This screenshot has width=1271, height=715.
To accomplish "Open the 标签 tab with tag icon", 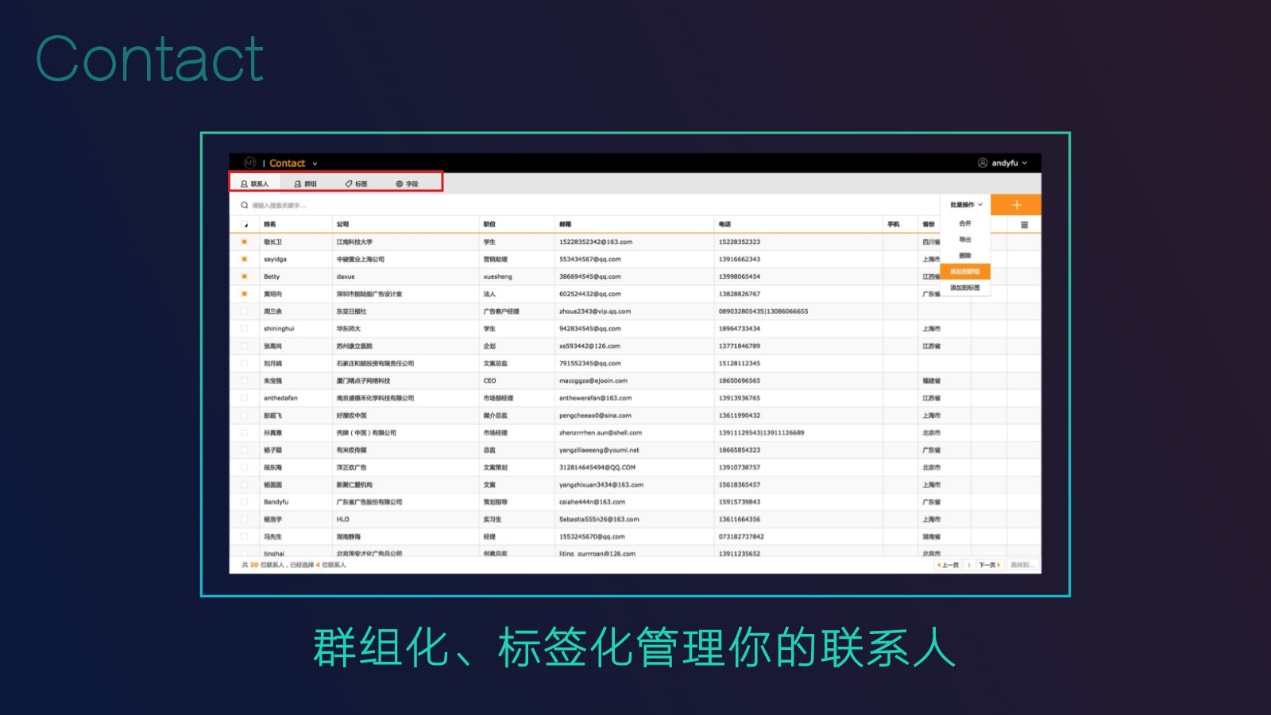I will pyautogui.click(x=356, y=184).
